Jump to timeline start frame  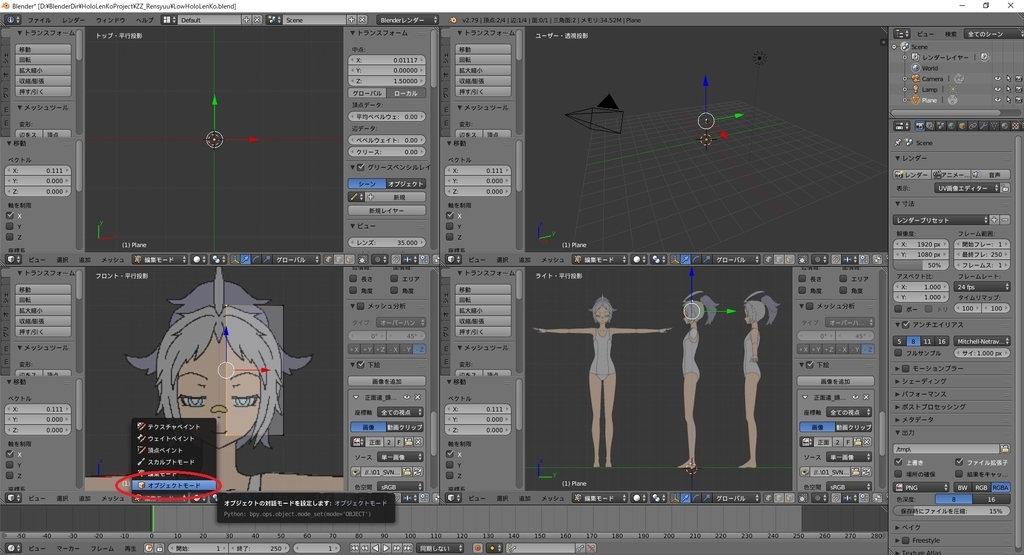(x=354, y=548)
